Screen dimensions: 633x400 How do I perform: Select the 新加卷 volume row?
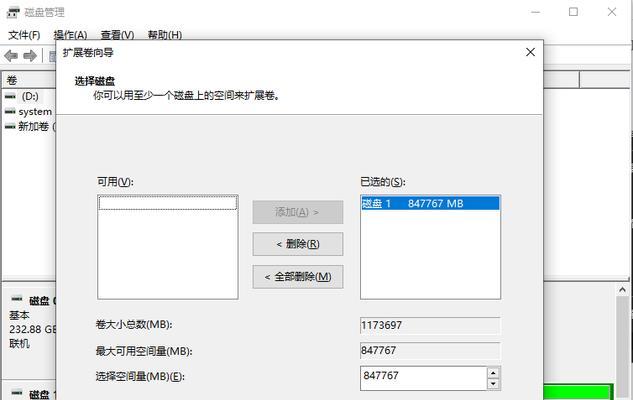[x=30, y=127]
